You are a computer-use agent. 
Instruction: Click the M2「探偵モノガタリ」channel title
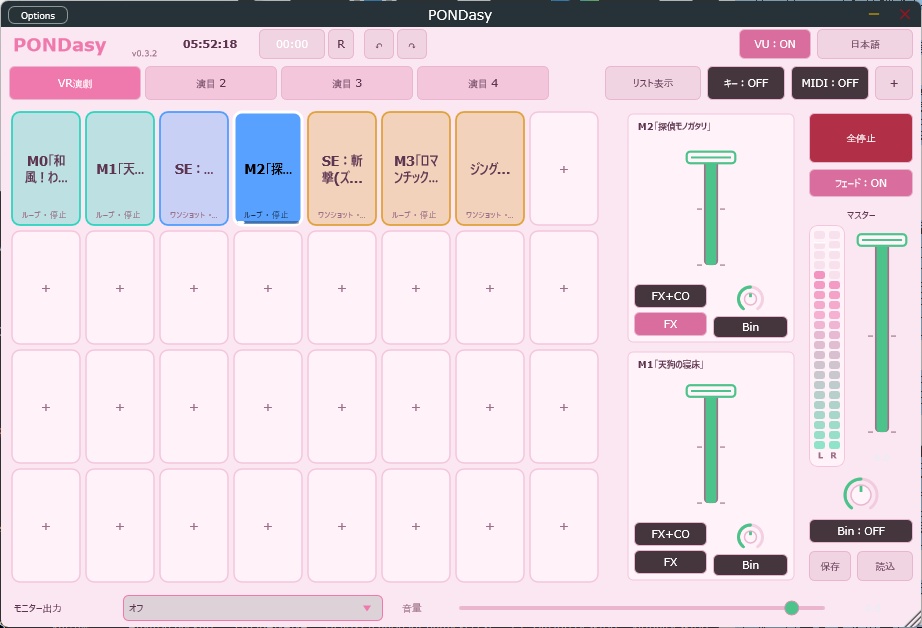tap(674, 126)
